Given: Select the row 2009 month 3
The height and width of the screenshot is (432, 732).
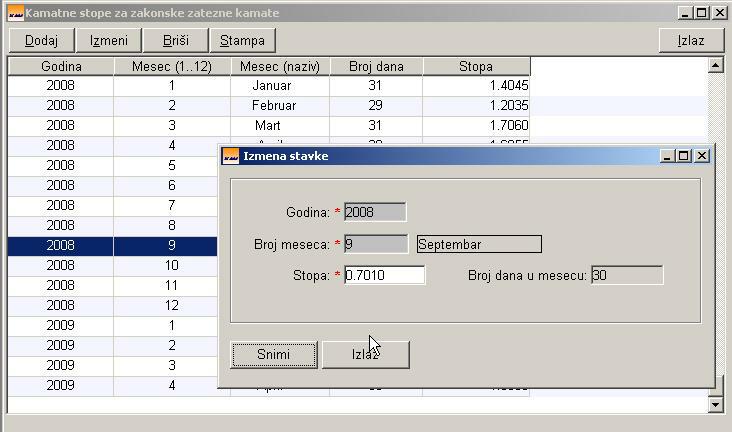Looking at the screenshot, I should 113,366.
